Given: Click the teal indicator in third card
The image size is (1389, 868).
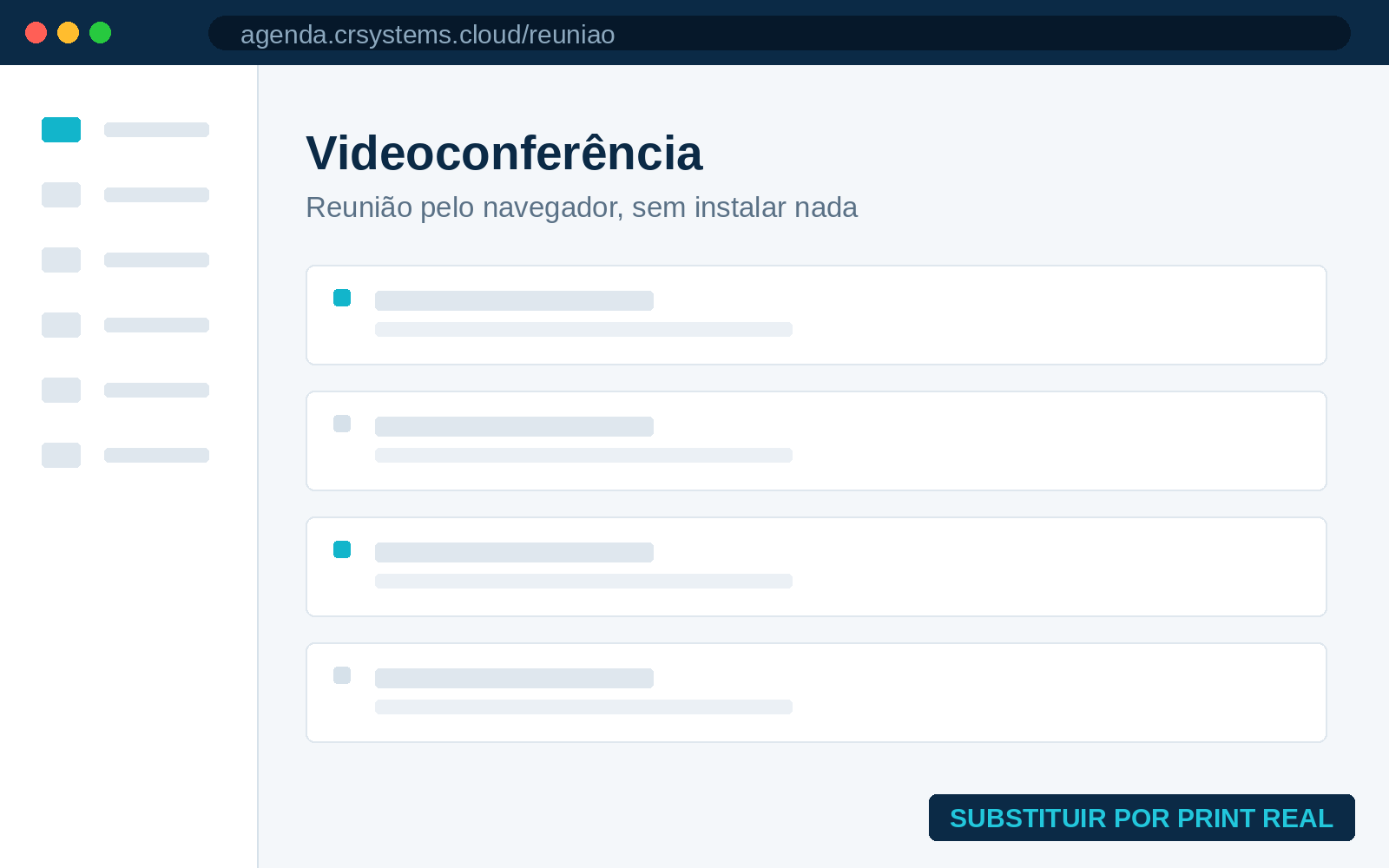Looking at the screenshot, I should [342, 549].
